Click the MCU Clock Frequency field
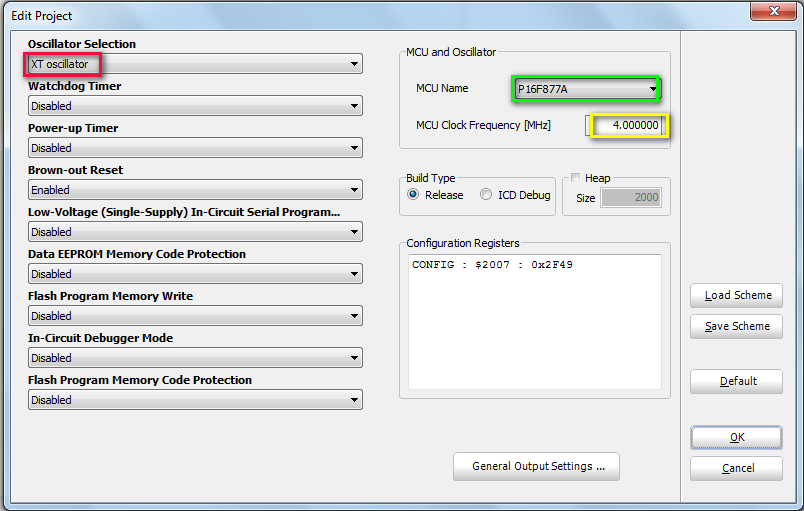The image size is (804, 511). click(625, 126)
